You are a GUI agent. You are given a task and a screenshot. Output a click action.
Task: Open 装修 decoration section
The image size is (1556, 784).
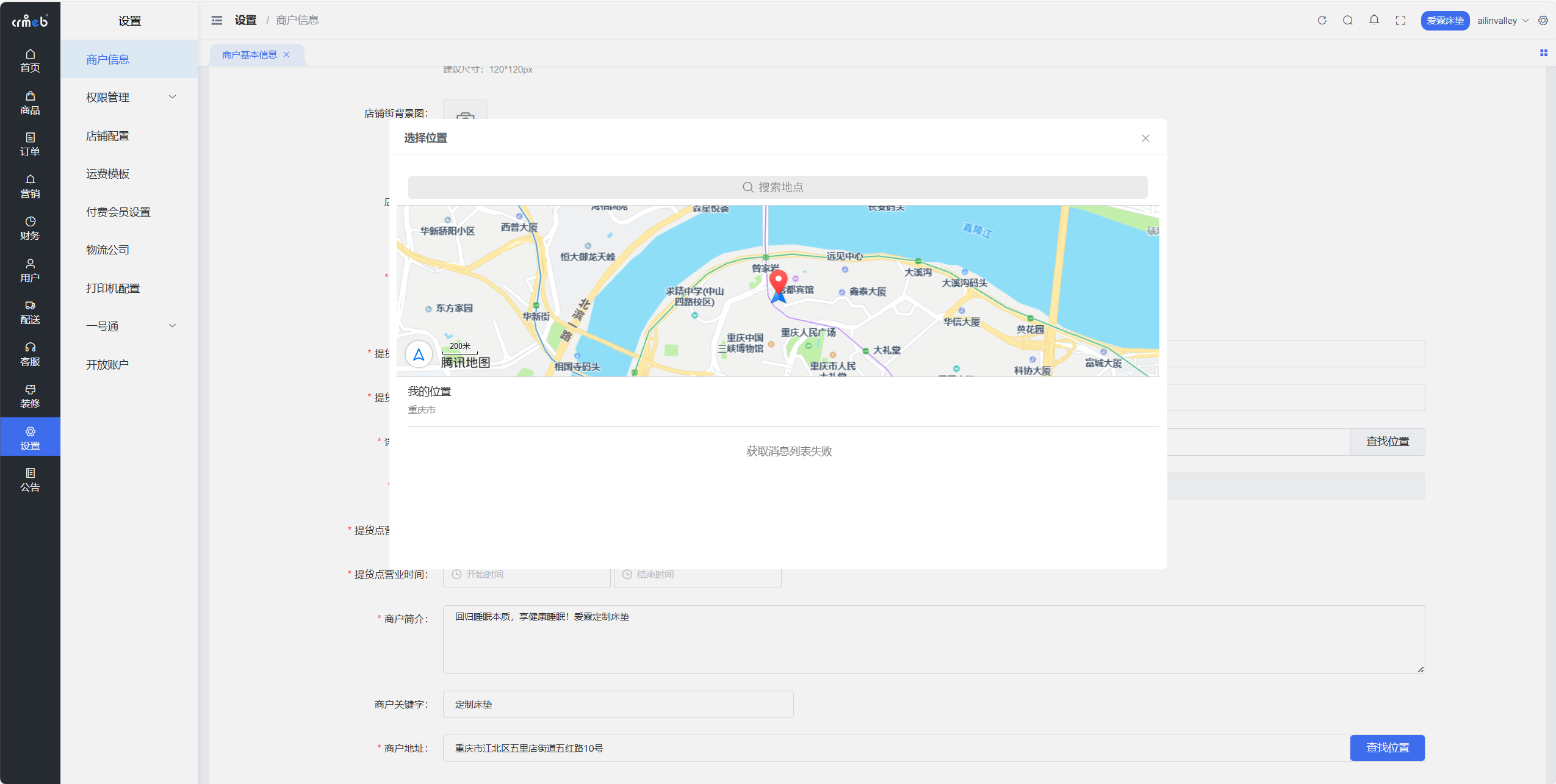tap(30, 397)
